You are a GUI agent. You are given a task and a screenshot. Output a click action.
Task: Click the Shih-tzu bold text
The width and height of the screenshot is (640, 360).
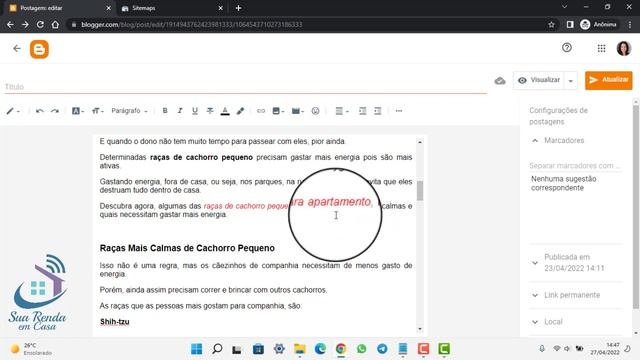pyautogui.click(x=115, y=322)
